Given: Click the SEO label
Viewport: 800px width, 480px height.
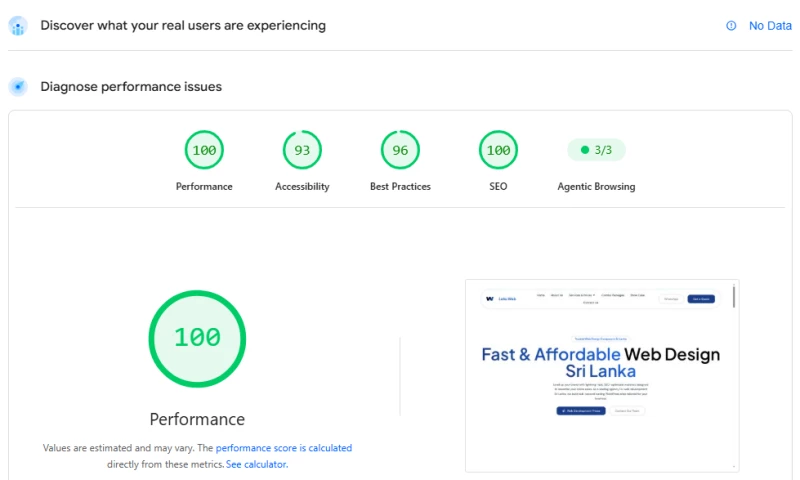Looking at the screenshot, I should coord(498,187).
